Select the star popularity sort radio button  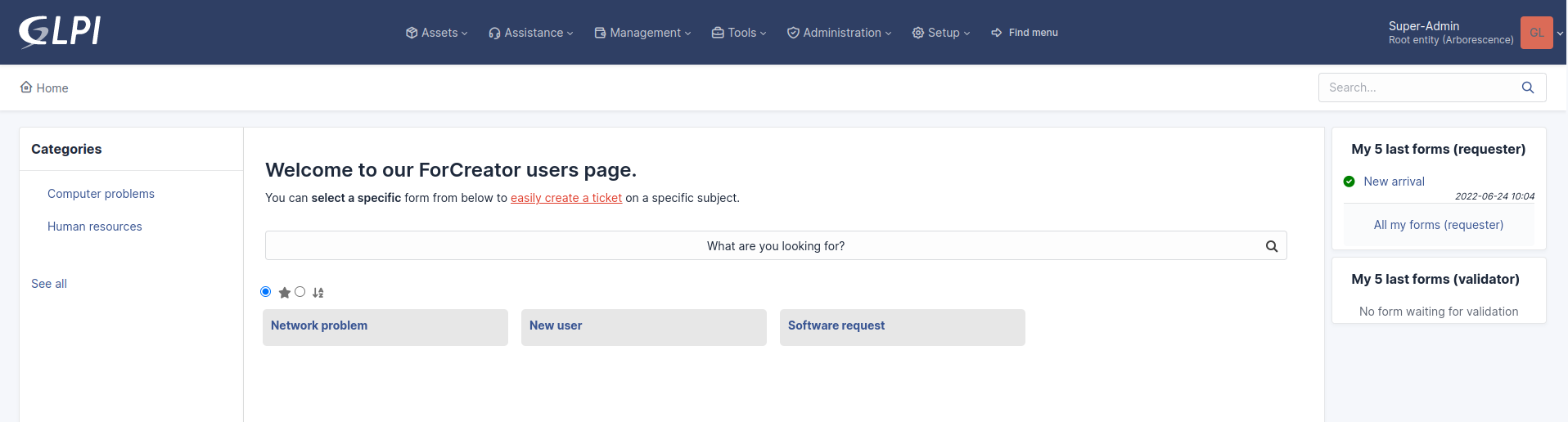[x=266, y=292]
